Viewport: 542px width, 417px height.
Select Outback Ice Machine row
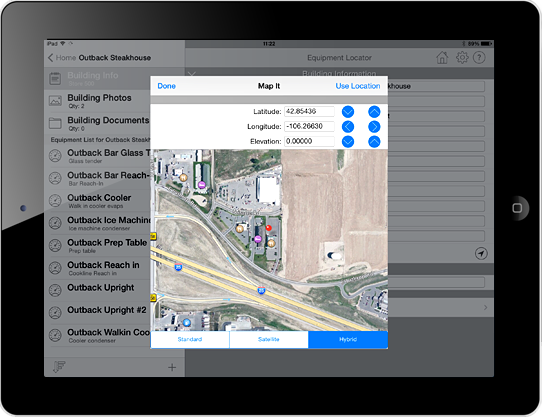click(x=97, y=223)
